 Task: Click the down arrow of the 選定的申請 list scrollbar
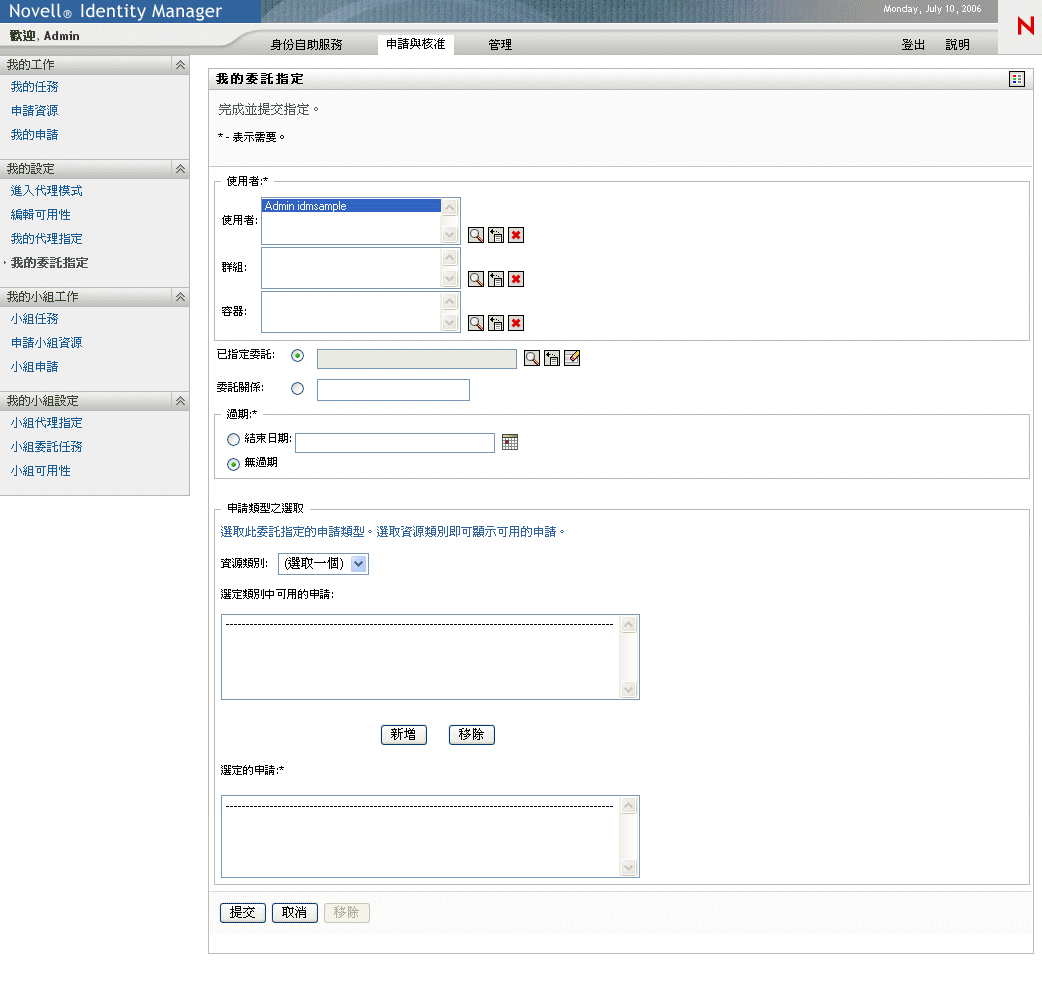(629, 868)
